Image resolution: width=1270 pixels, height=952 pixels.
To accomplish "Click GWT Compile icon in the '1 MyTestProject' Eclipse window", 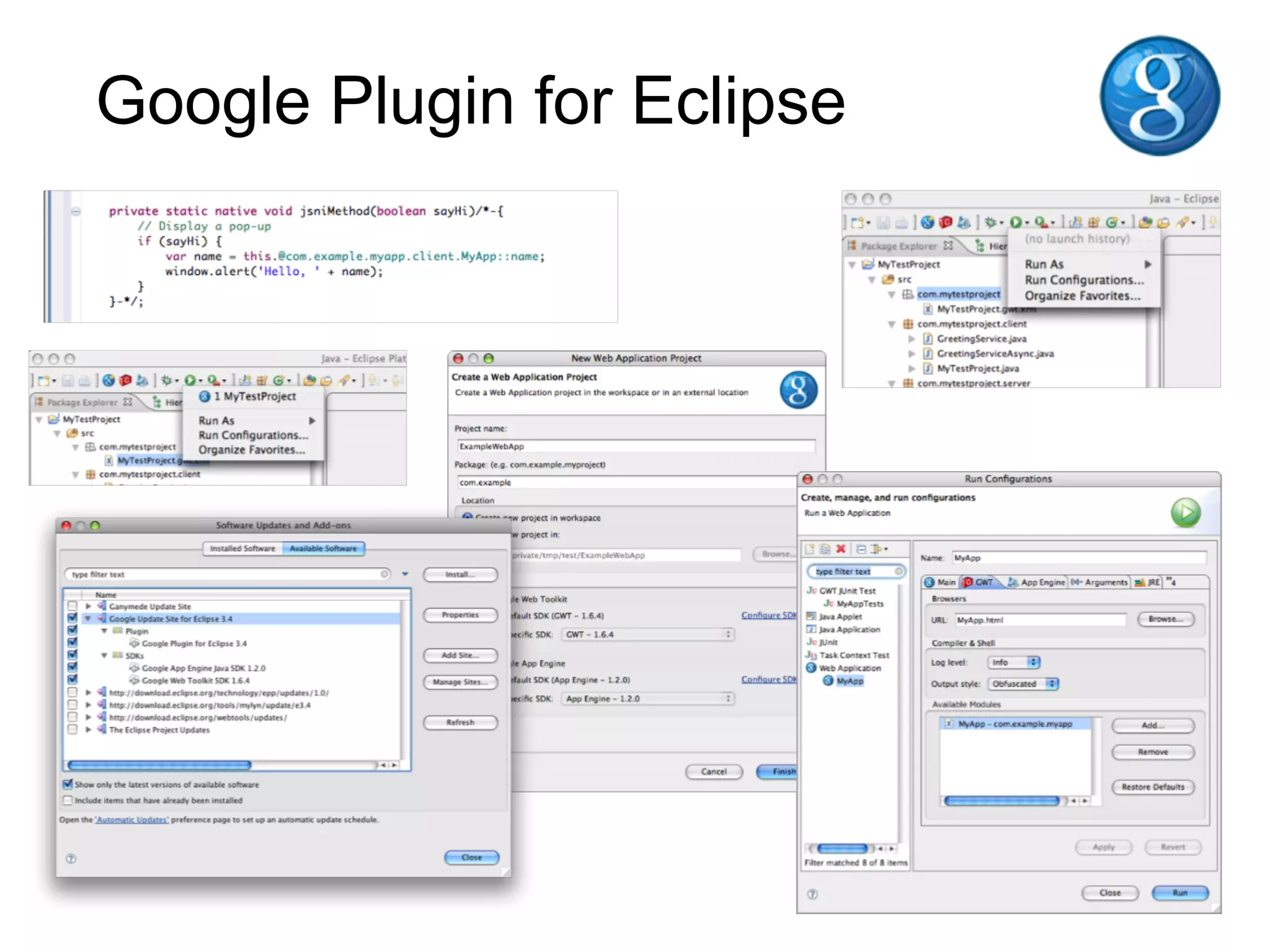I will [125, 381].
